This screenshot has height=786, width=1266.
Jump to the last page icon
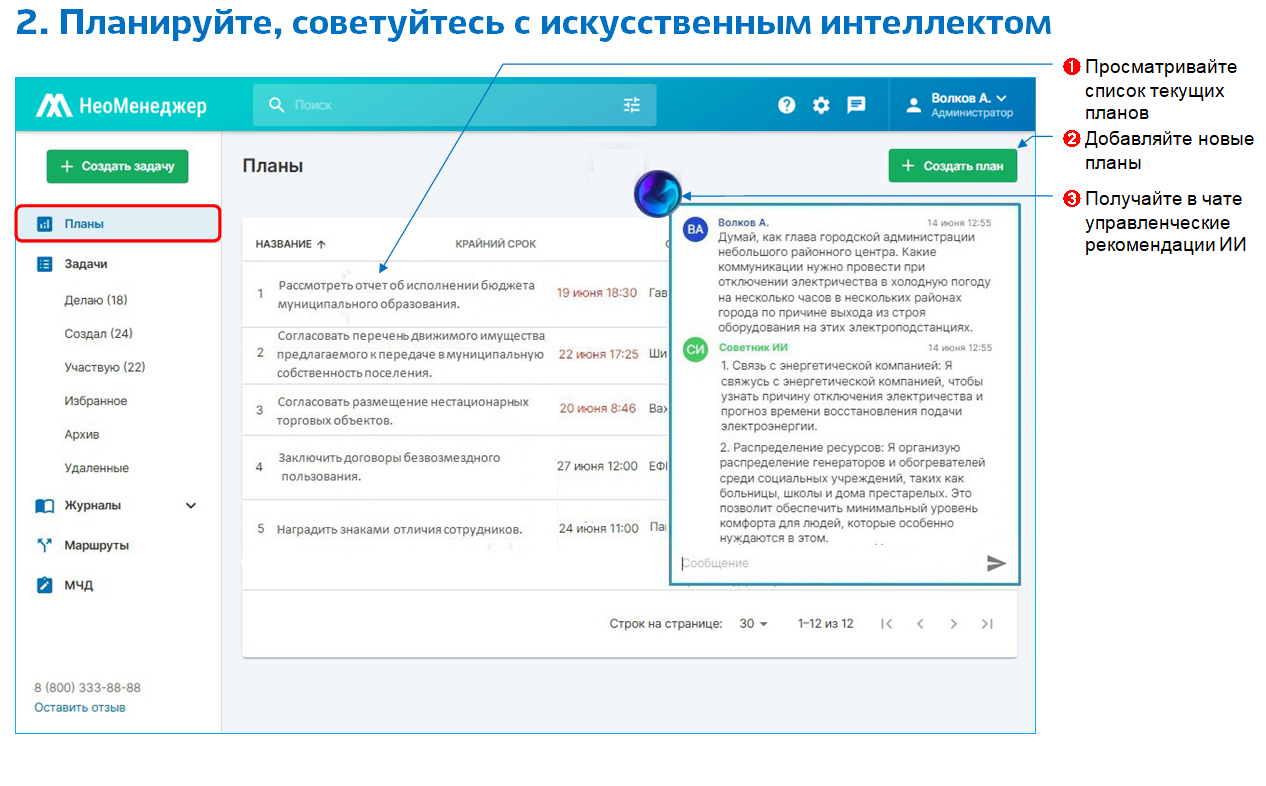click(x=987, y=624)
